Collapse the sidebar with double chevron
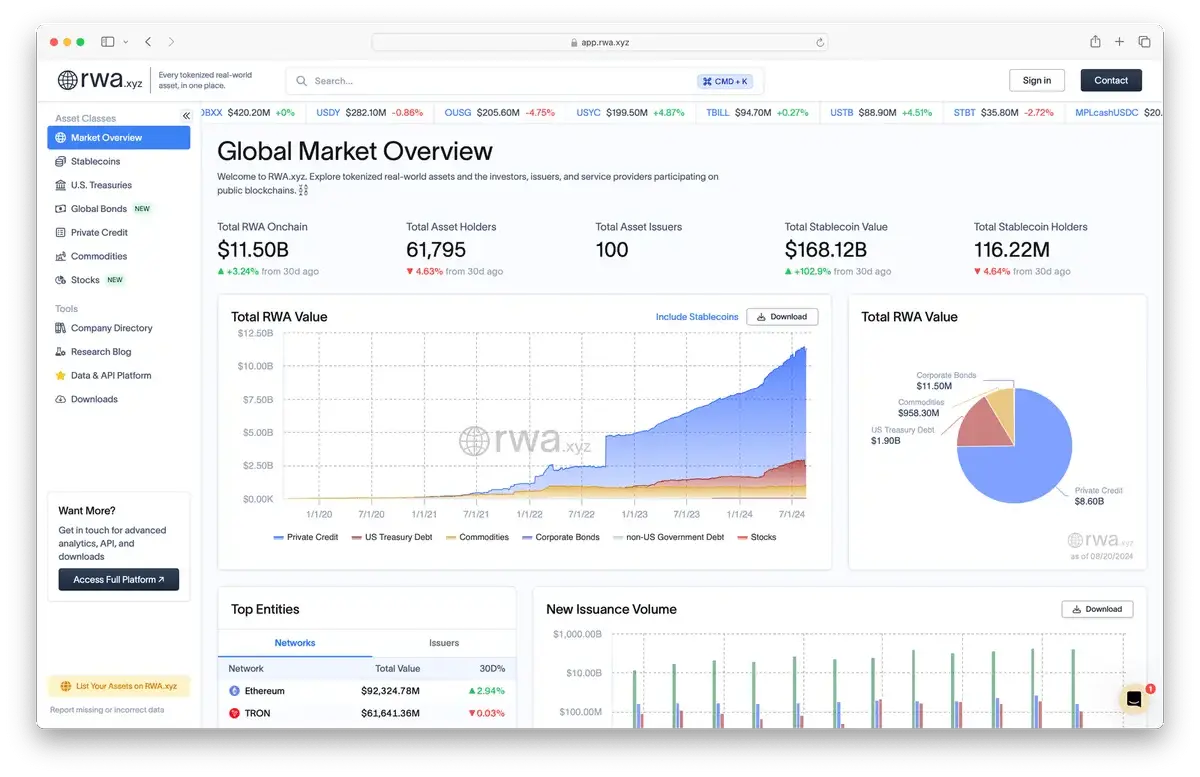The image size is (1200, 777). point(186,116)
